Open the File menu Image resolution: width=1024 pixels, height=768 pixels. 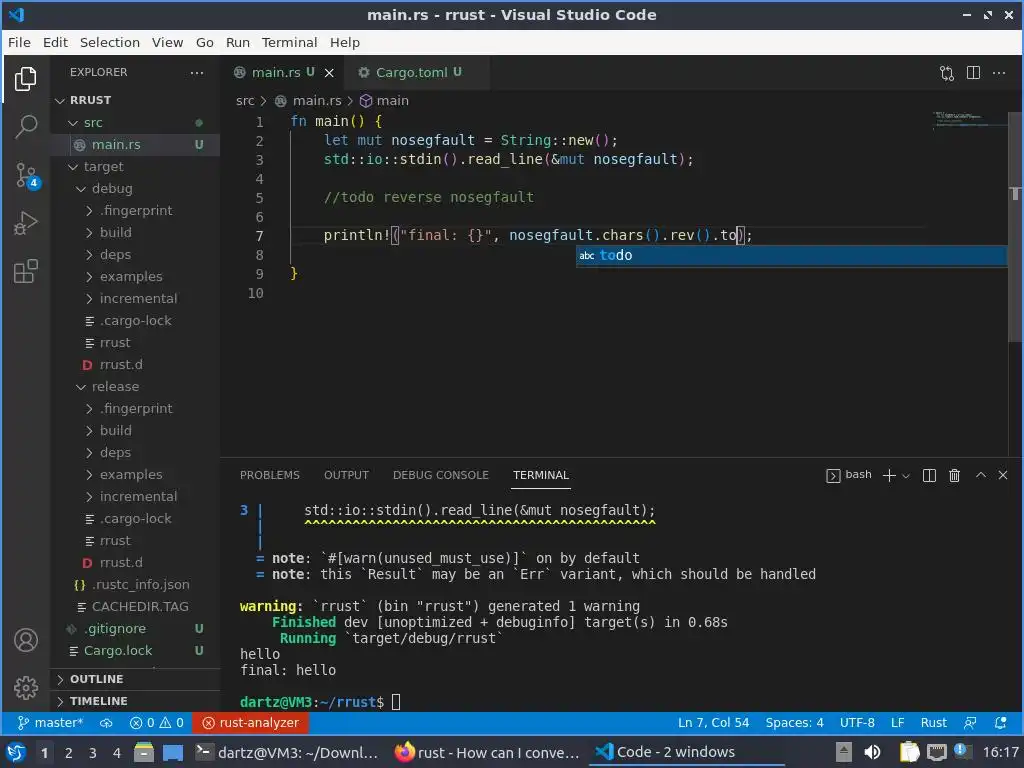(19, 42)
